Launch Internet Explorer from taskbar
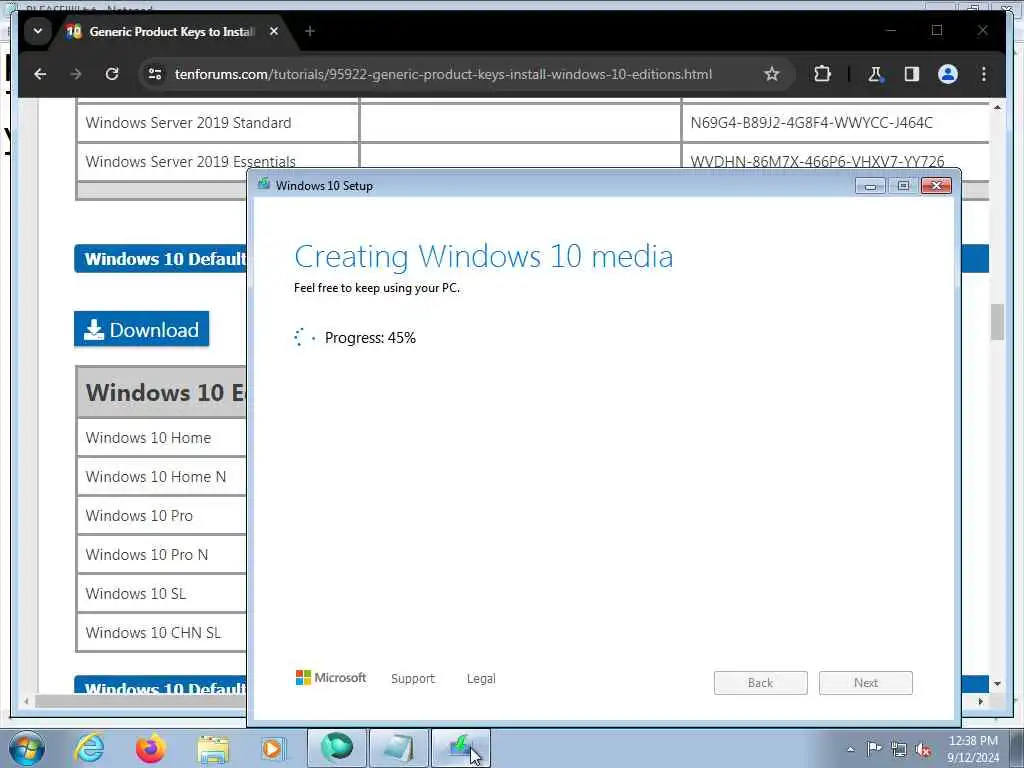 tap(89, 748)
